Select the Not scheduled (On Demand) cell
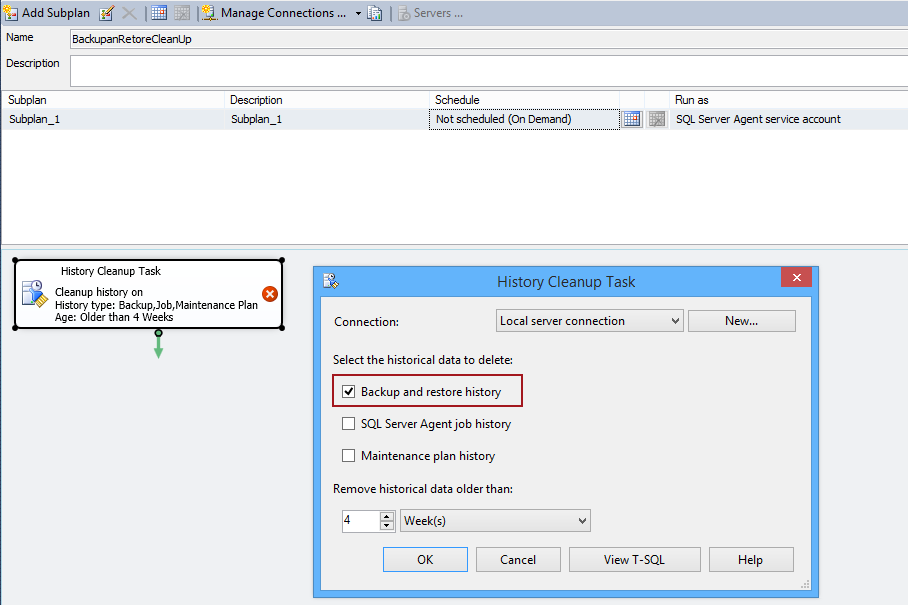Viewport: 908px width, 605px height. pos(524,119)
